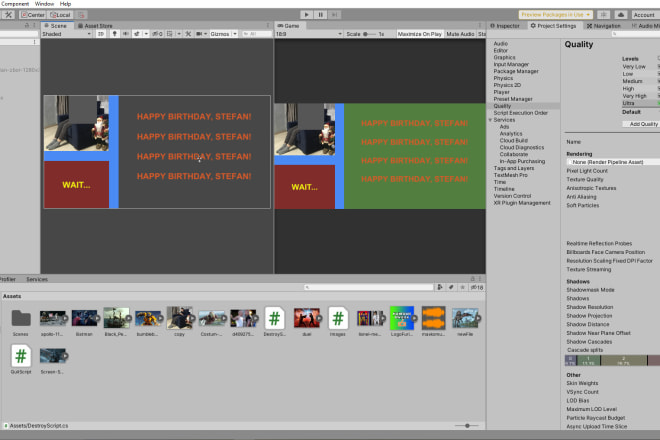Select the orange audio waveform asset
The image size is (660, 440).
(433, 318)
